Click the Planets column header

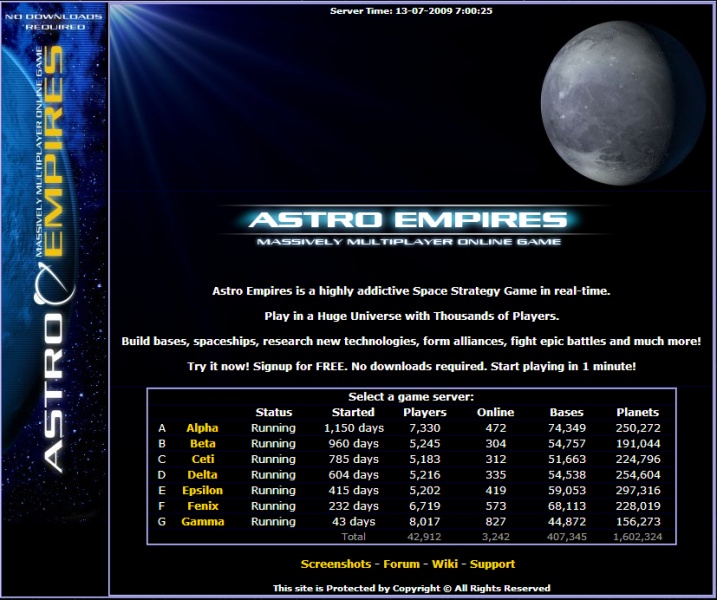point(637,412)
